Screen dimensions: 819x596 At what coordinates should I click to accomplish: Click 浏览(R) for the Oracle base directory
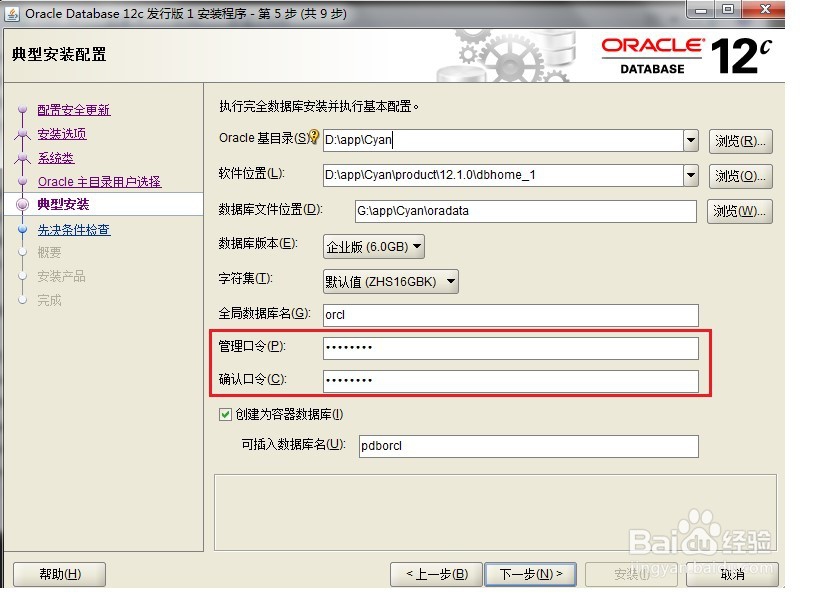pos(740,141)
